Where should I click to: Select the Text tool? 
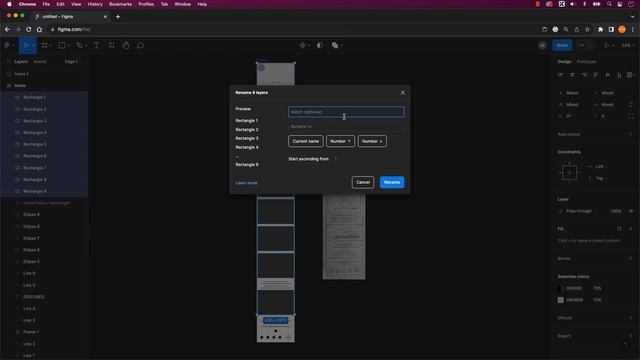click(x=96, y=45)
